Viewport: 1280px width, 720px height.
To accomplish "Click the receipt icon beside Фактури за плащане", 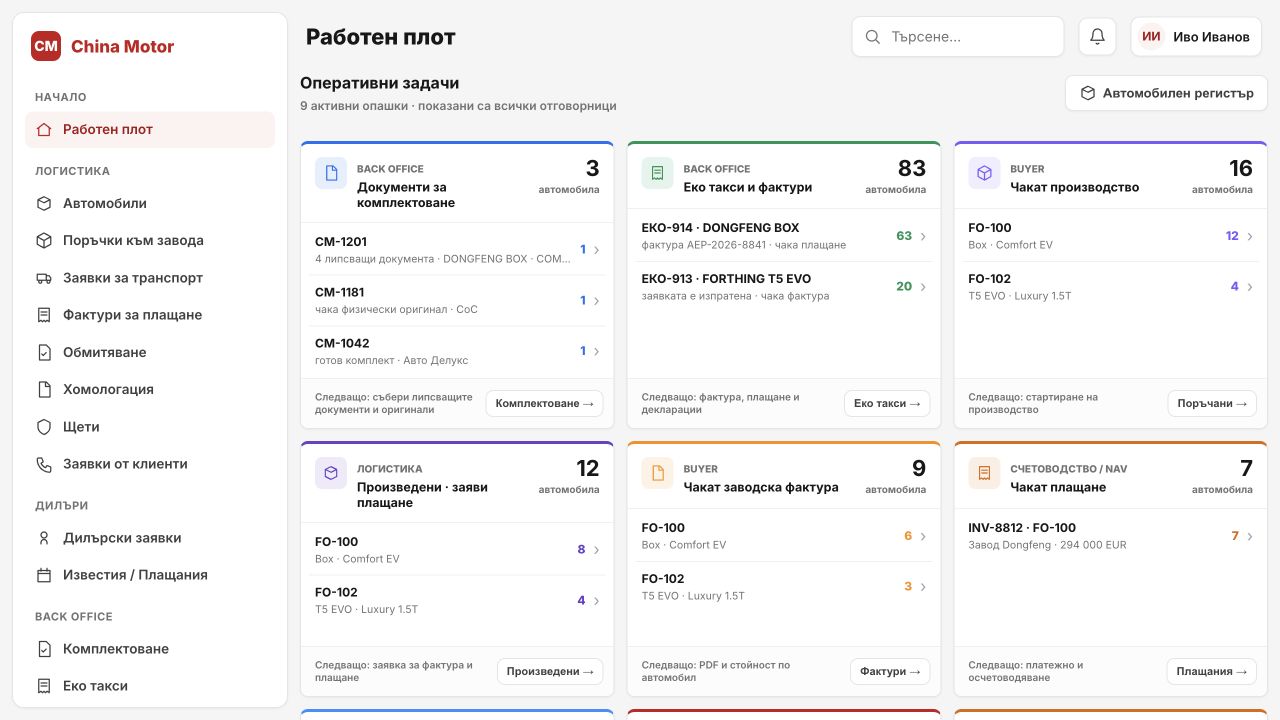I will (x=44, y=315).
